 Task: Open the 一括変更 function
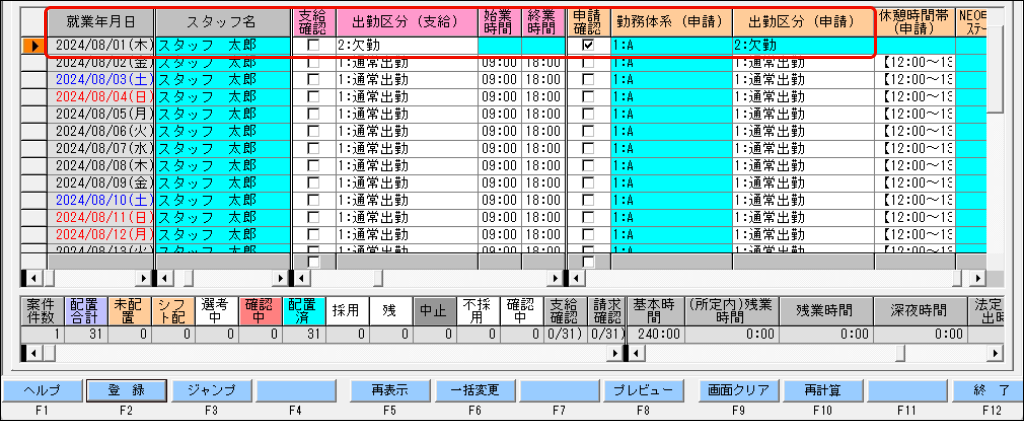click(475, 390)
